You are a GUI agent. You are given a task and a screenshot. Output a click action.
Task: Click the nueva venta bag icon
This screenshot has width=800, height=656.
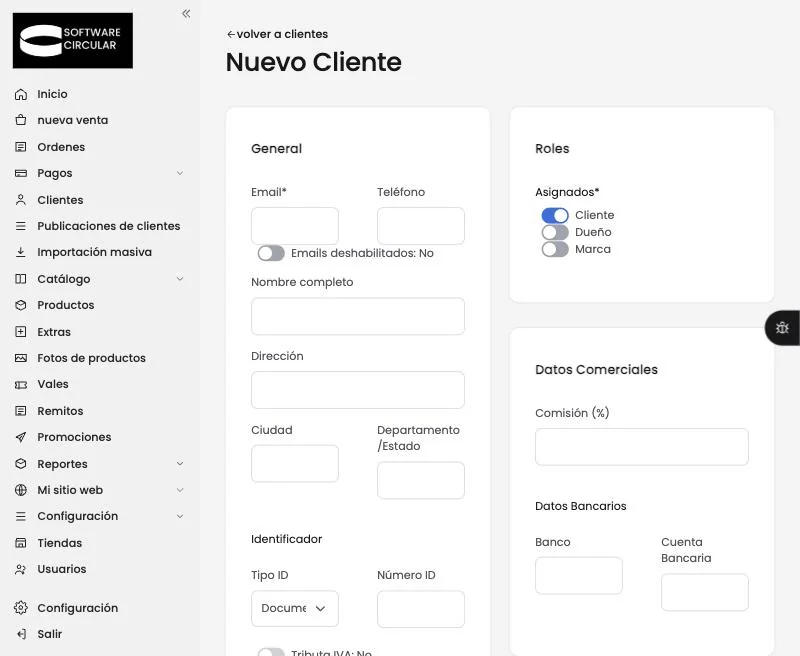point(21,120)
